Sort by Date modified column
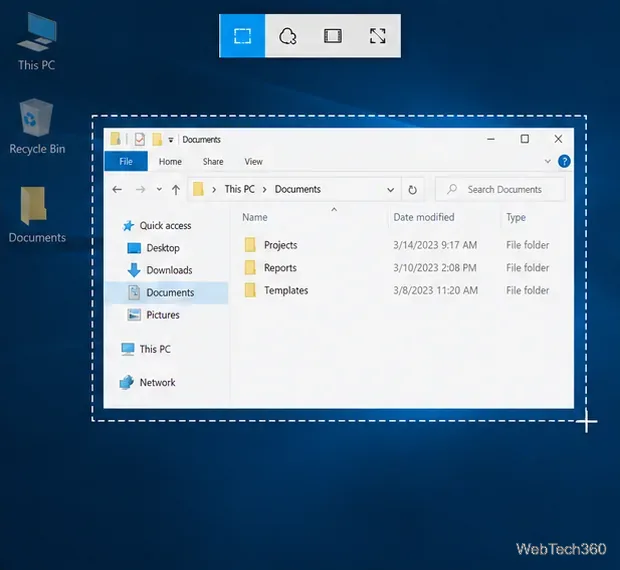620x570 pixels. 424,217
